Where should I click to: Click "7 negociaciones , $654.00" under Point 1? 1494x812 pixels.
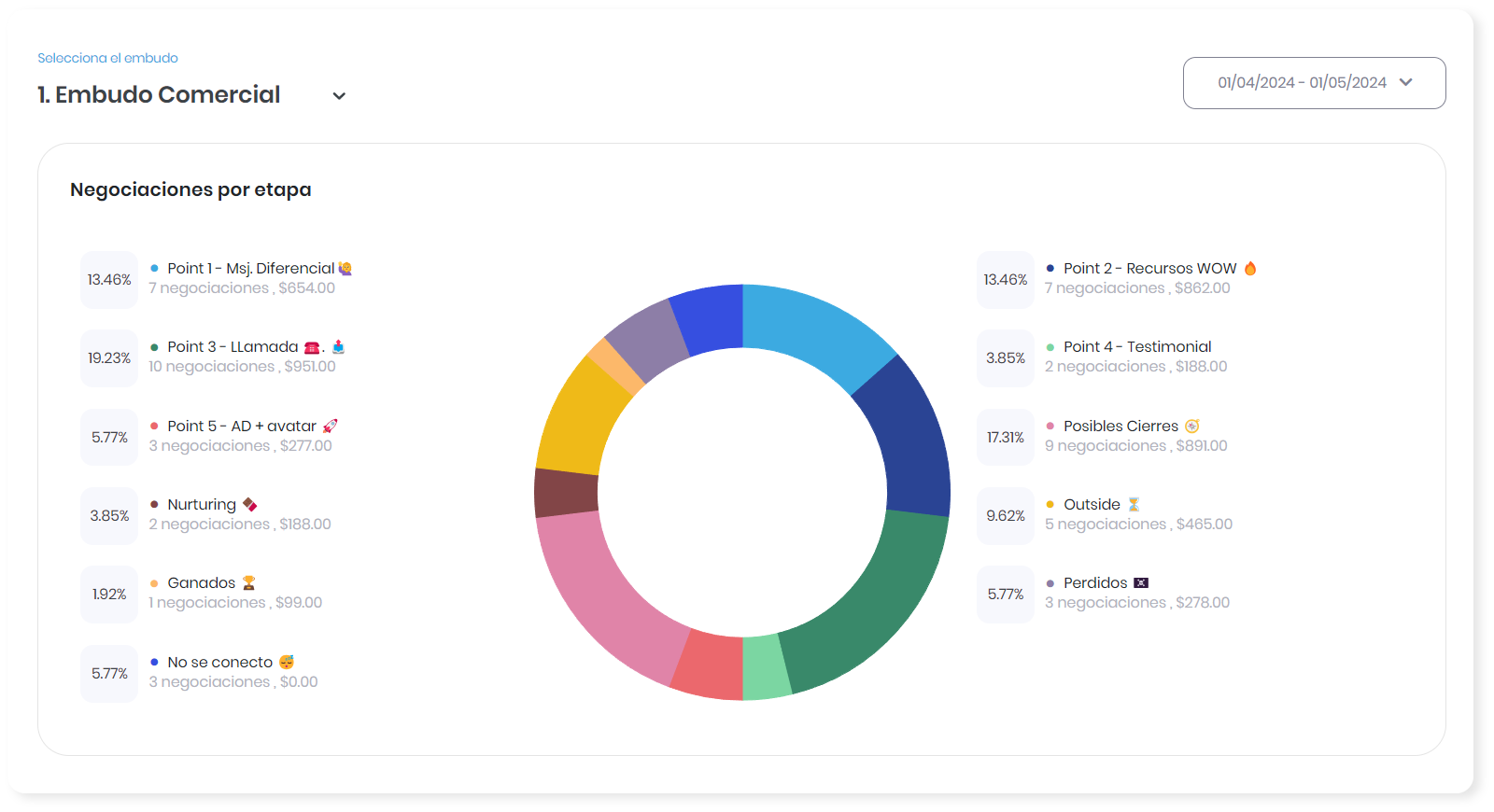click(242, 288)
